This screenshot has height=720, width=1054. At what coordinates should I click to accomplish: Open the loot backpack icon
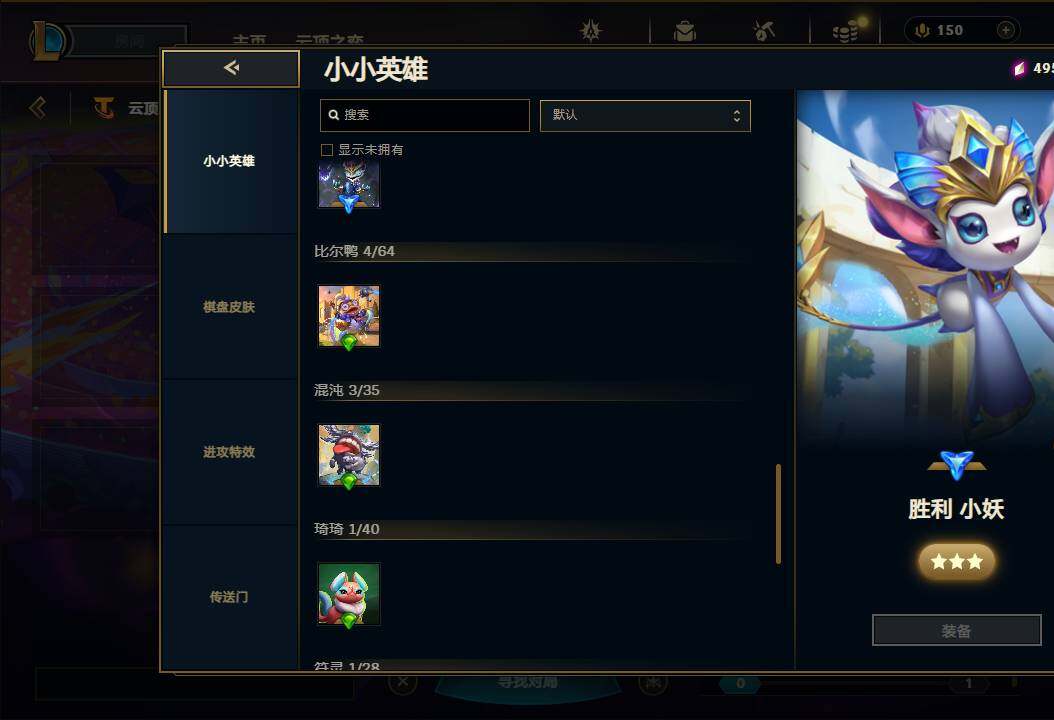[x=684, y=31]
